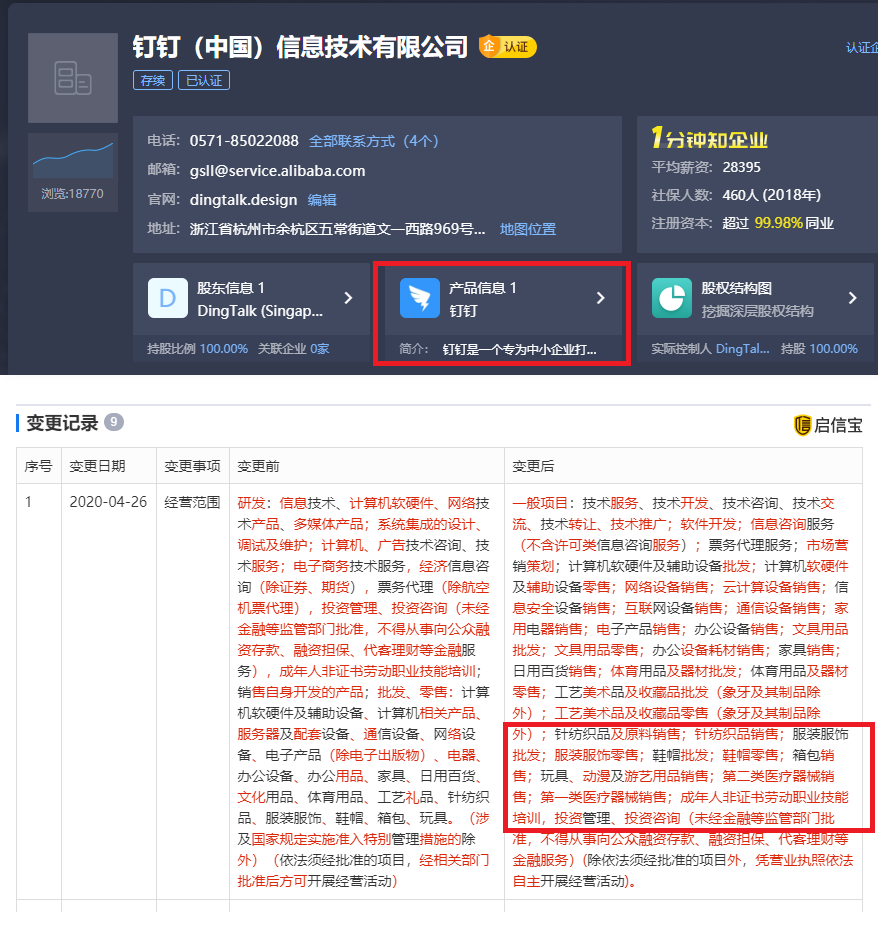Click the 持股比例 100.00% value
The image size is (878, 934).
pyautogui.click(x=223, y=348)
